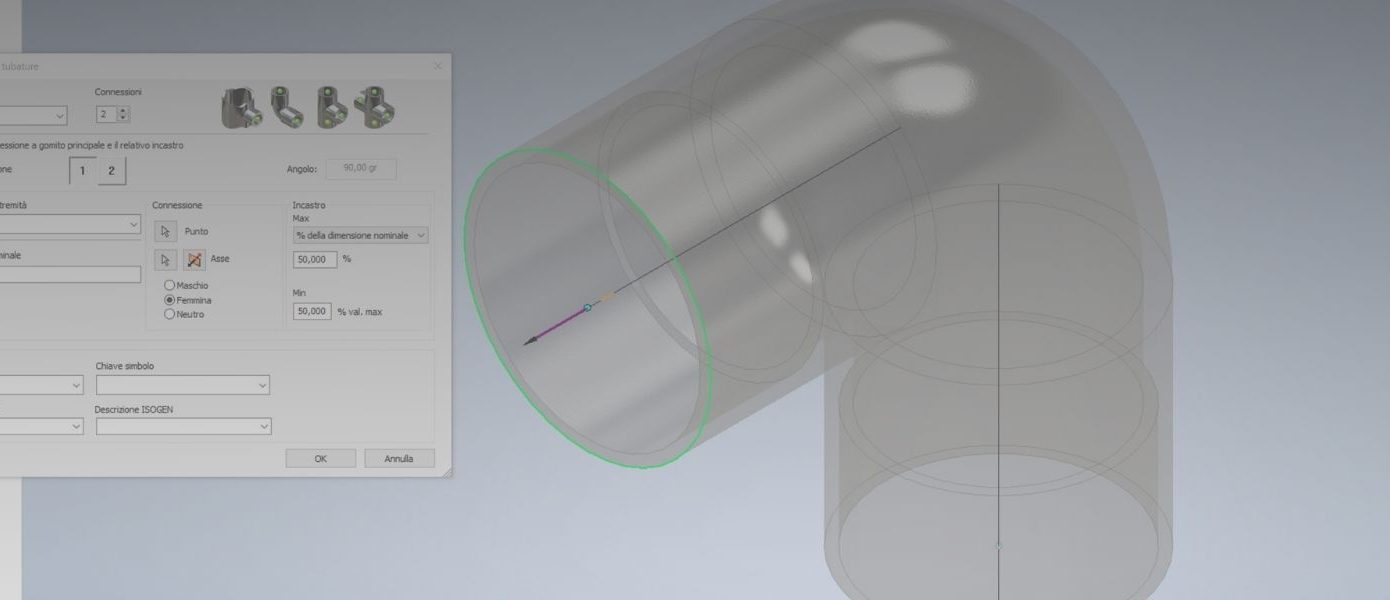
Task: Select the Femmina radio button
Action: [169, 300]
